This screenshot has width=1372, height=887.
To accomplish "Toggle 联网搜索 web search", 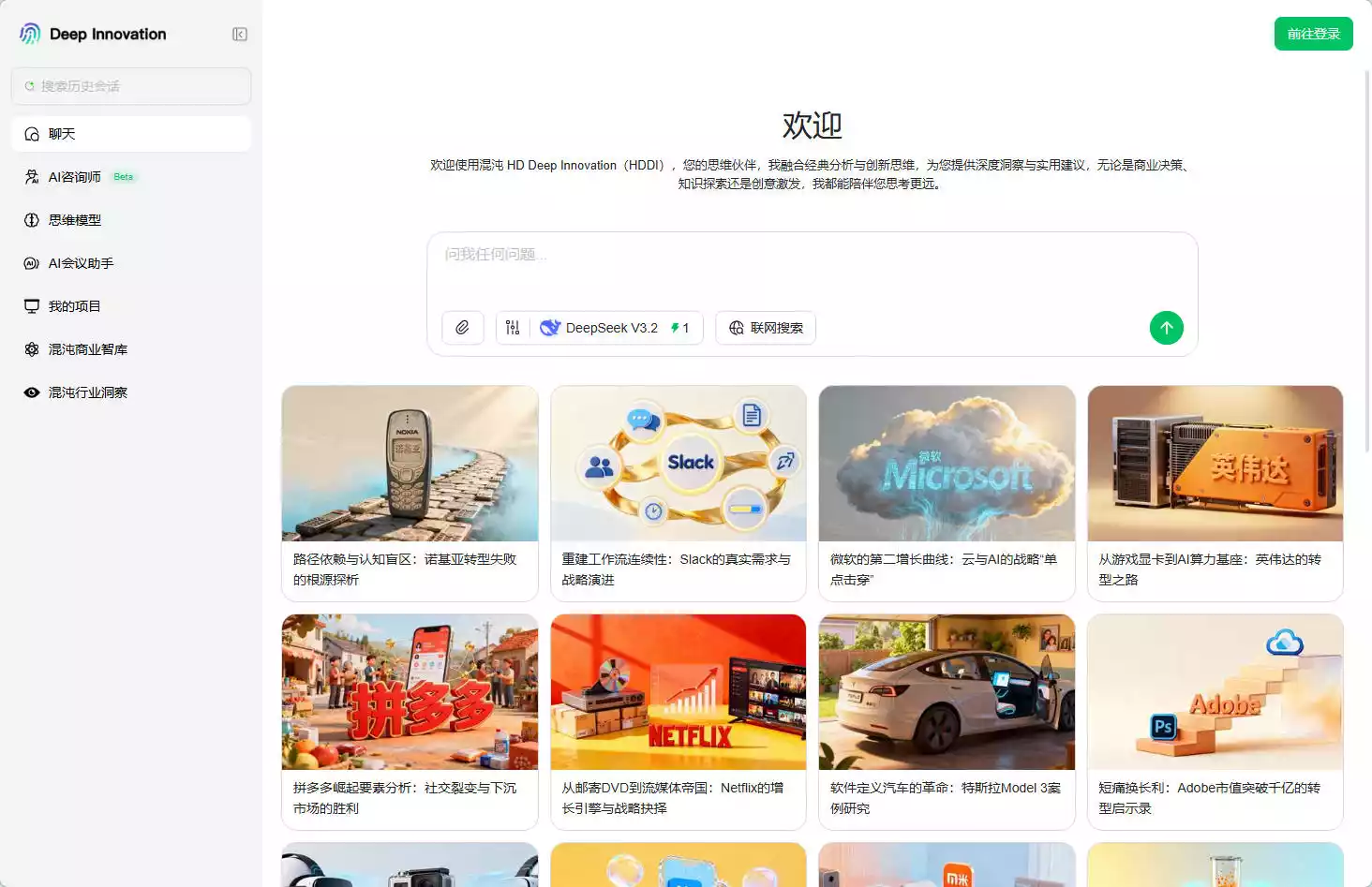I will coord(766,328).
